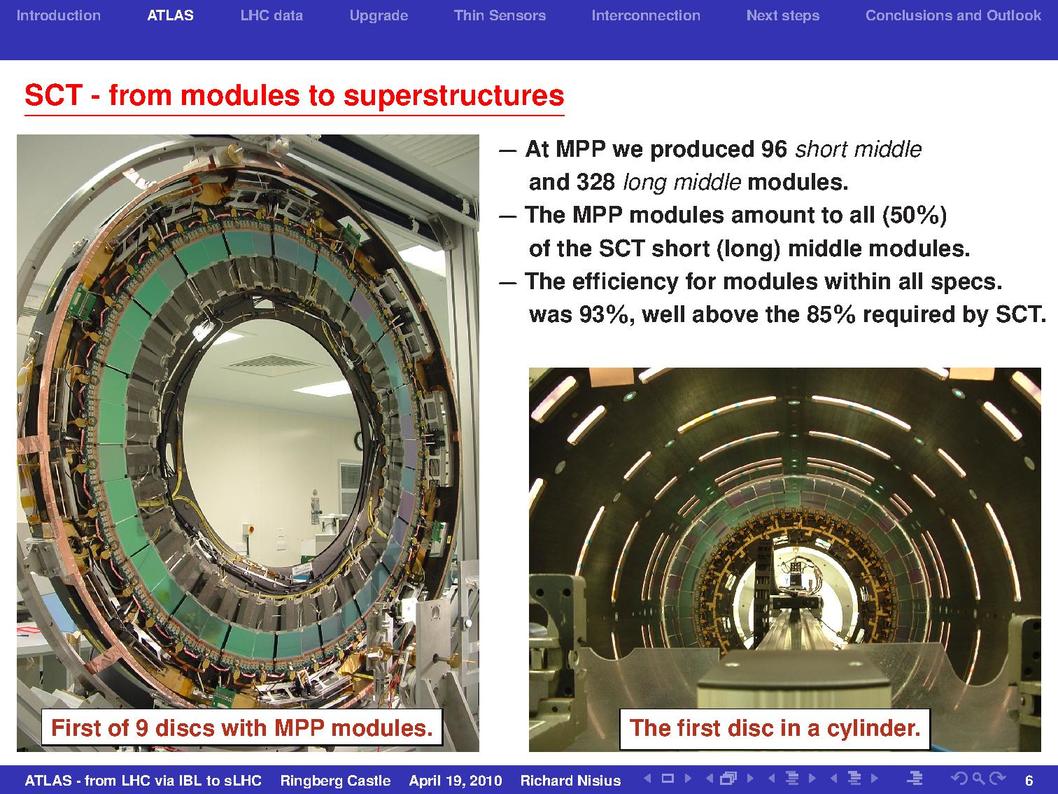Viewport: 1058px width, 794px height.
Task: Click the go-back undo arrow icon
Action: point(958,778)
